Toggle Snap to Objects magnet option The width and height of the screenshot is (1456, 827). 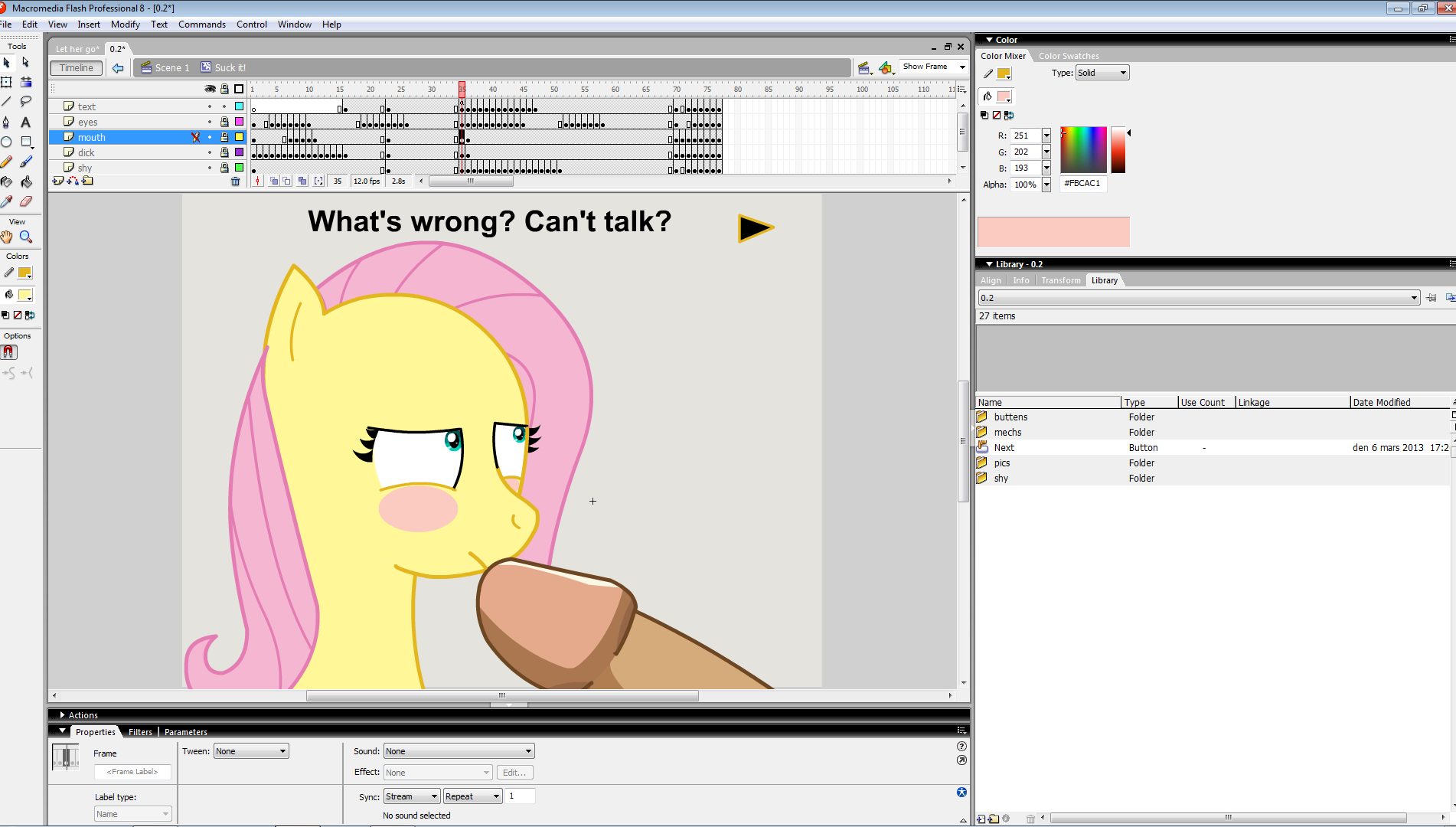[x=9, y=352]
